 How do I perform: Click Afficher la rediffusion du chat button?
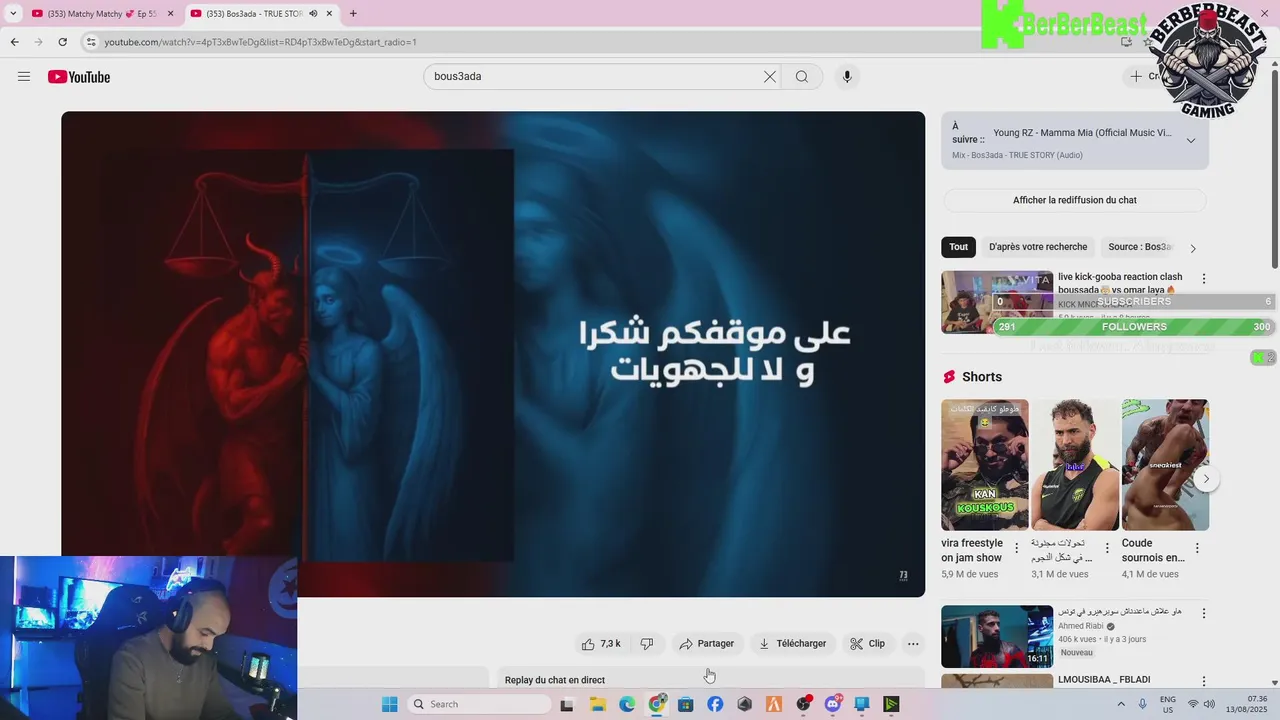pos(1075,200)
